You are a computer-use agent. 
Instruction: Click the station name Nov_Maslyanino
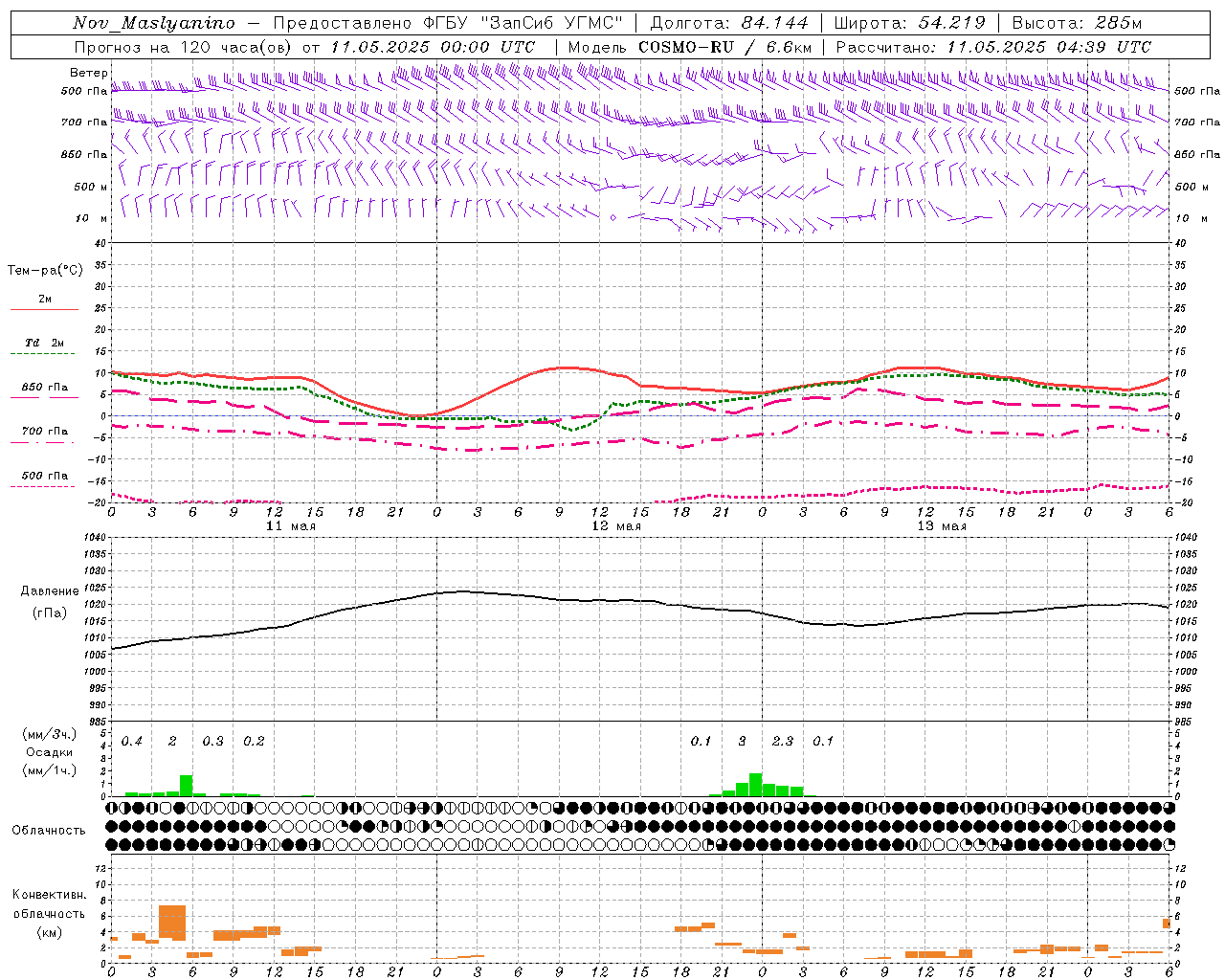click(154, 23)
